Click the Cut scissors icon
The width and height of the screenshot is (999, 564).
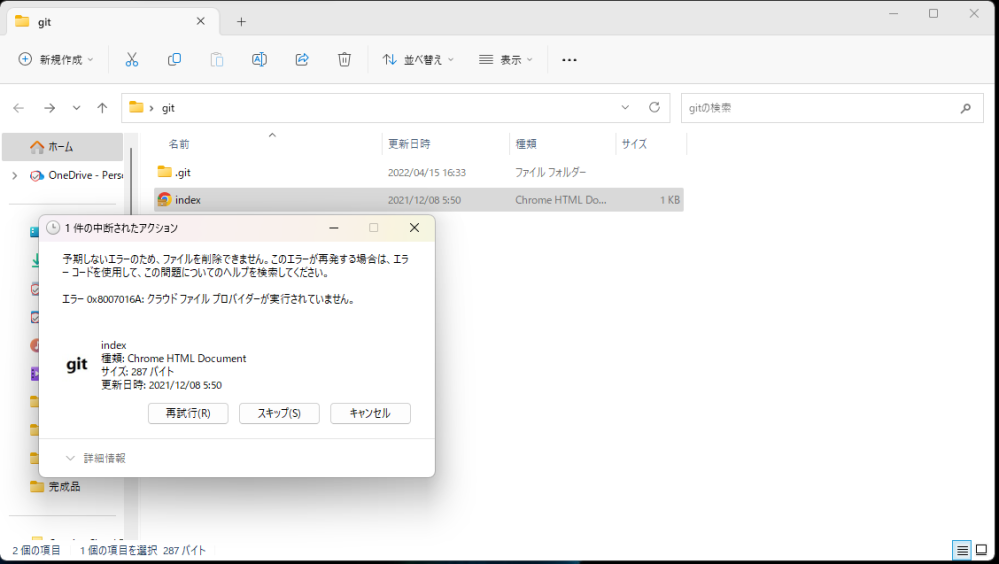(x=131, y=60)
